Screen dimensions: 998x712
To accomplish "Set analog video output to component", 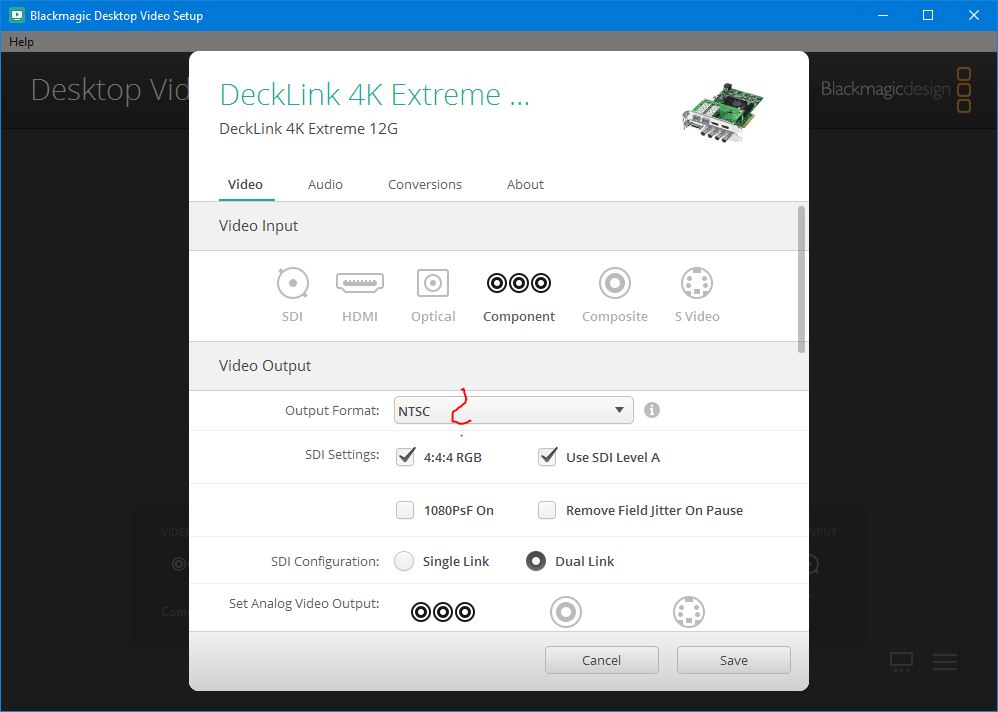I will (x=443, y=612).
